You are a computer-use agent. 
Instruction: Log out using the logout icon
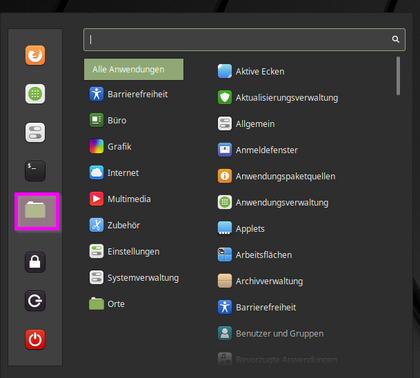coord(35,301)
